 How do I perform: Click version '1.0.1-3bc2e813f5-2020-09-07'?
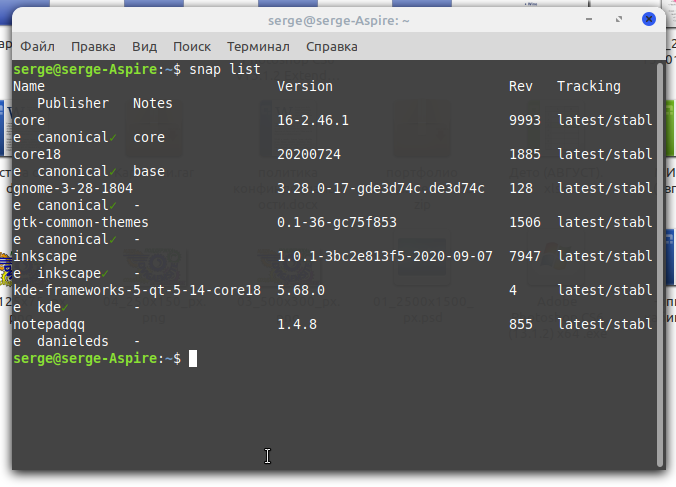(385, 256)
